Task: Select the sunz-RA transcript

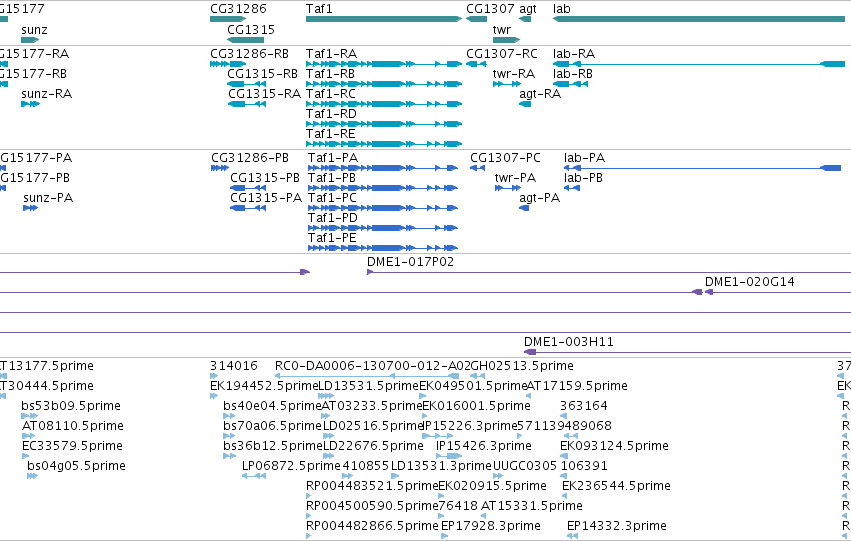Action: [x=30, y=104]
